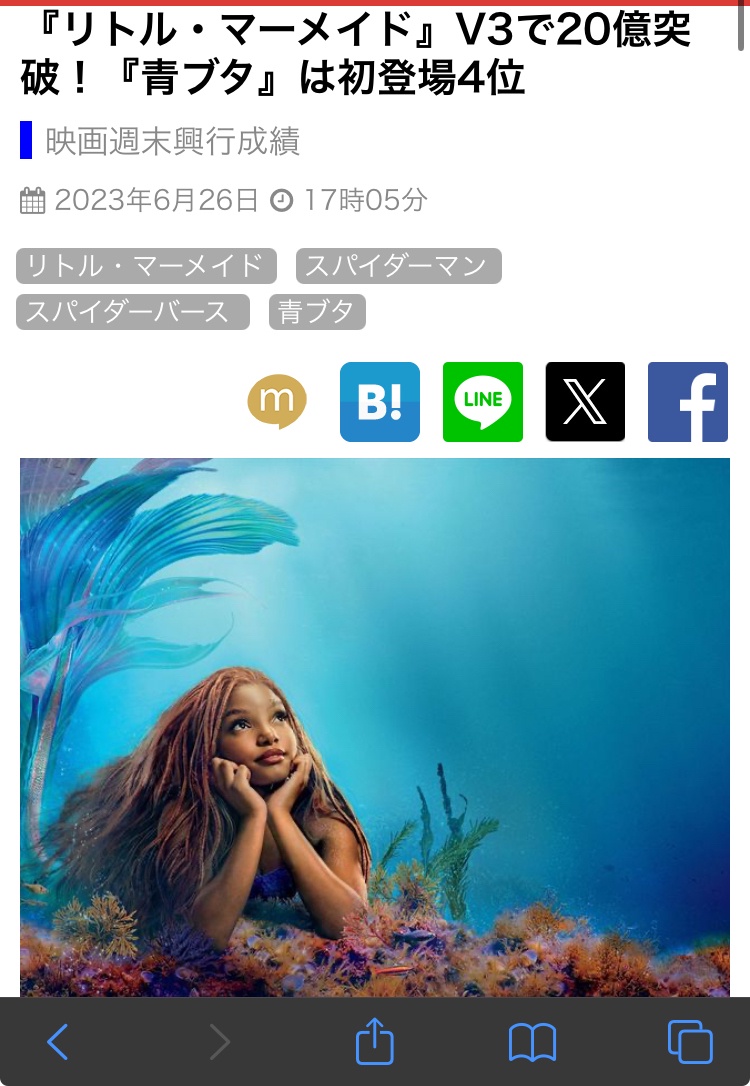Tap the article headline text
750x1086 pixels.
pos(356,53)
